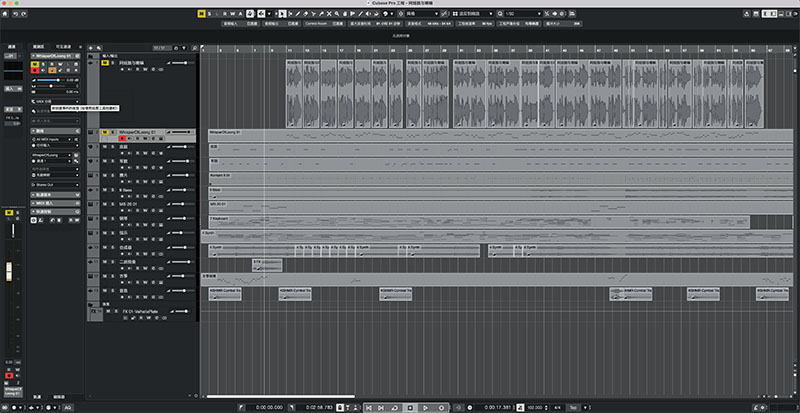Open the channel tab at far left
This screenshot has height=413, width=800.
12,46
